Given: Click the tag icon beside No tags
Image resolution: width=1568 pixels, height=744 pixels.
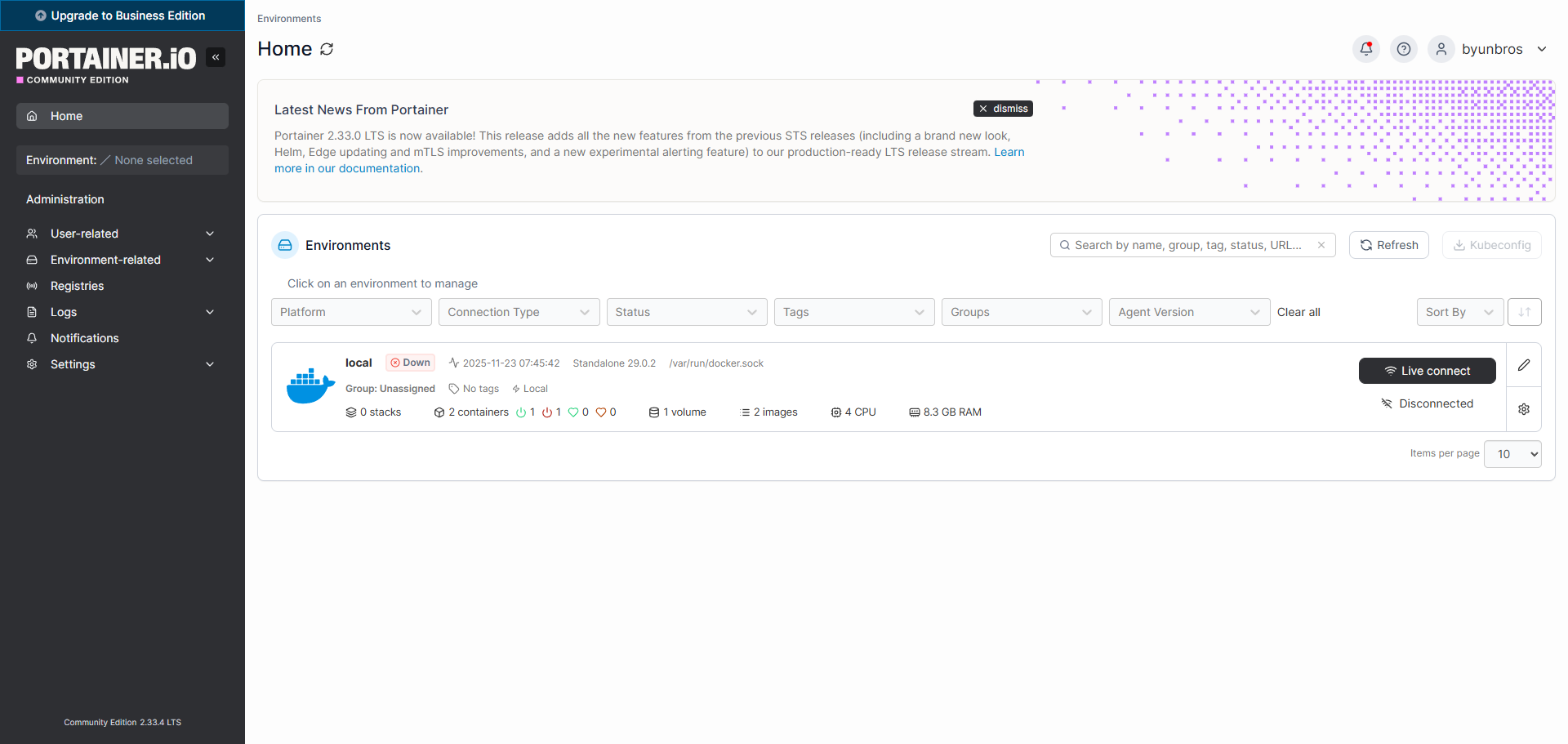Looking at the screenshot, I should [454, 389].
